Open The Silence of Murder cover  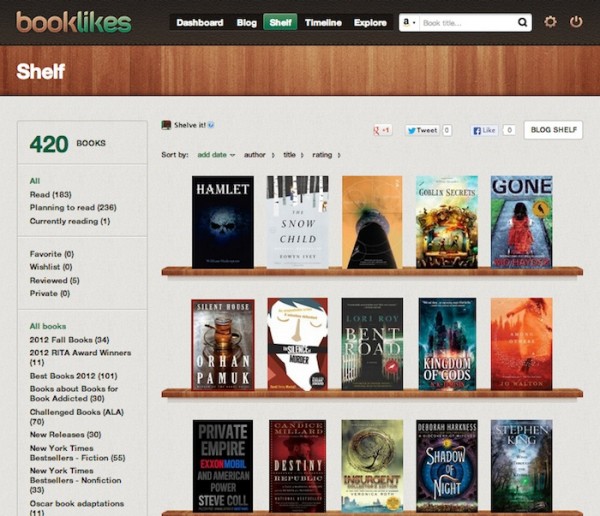[298, 345]
